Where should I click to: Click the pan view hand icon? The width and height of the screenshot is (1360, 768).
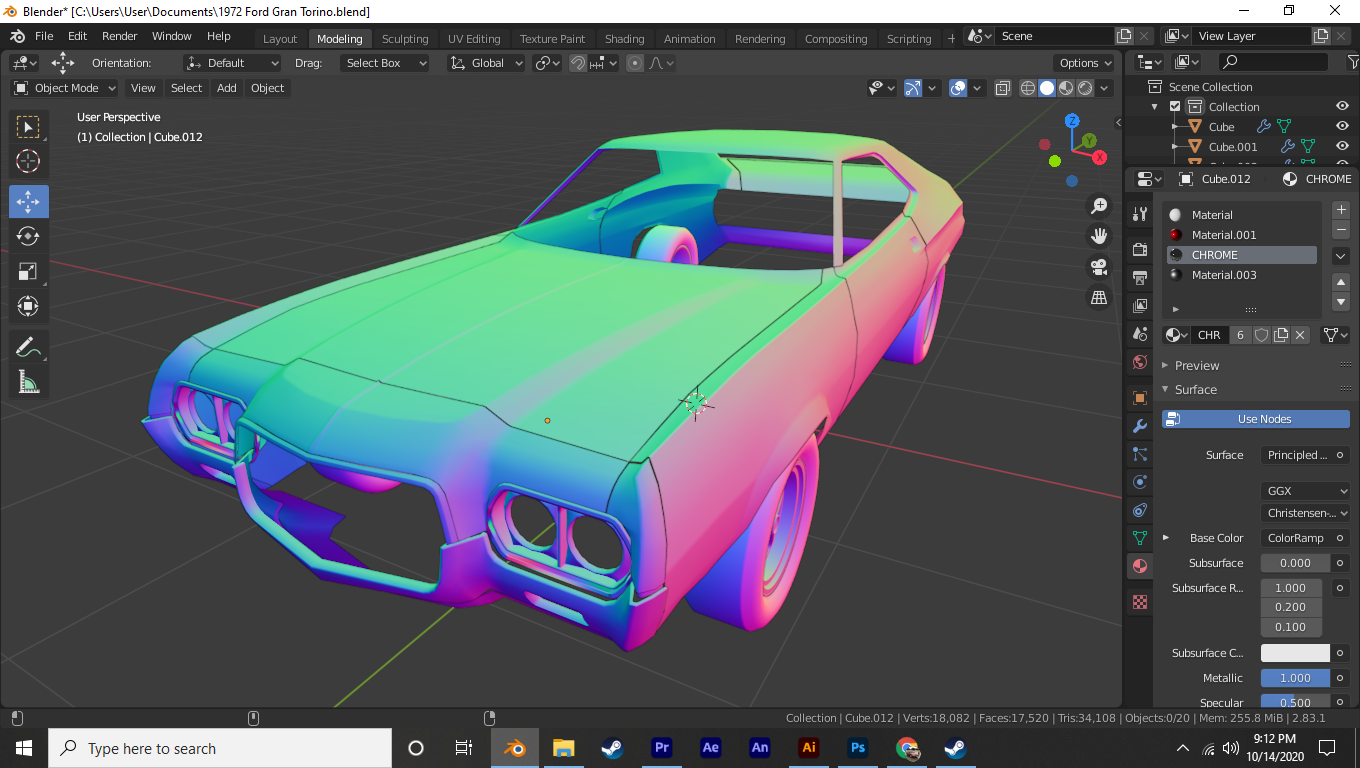pos(1099,236)
